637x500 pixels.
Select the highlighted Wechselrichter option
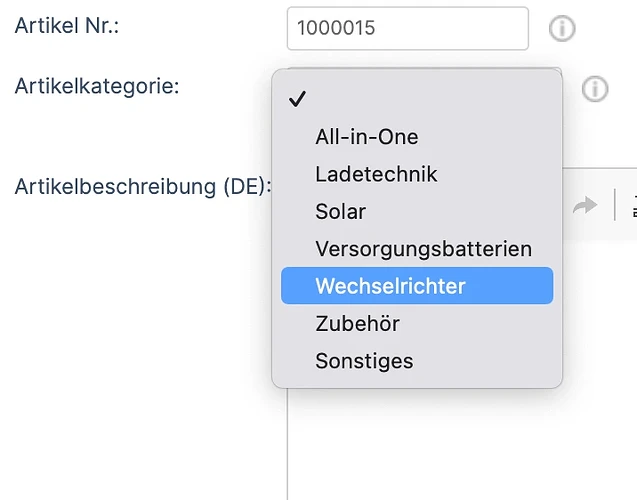417,286
